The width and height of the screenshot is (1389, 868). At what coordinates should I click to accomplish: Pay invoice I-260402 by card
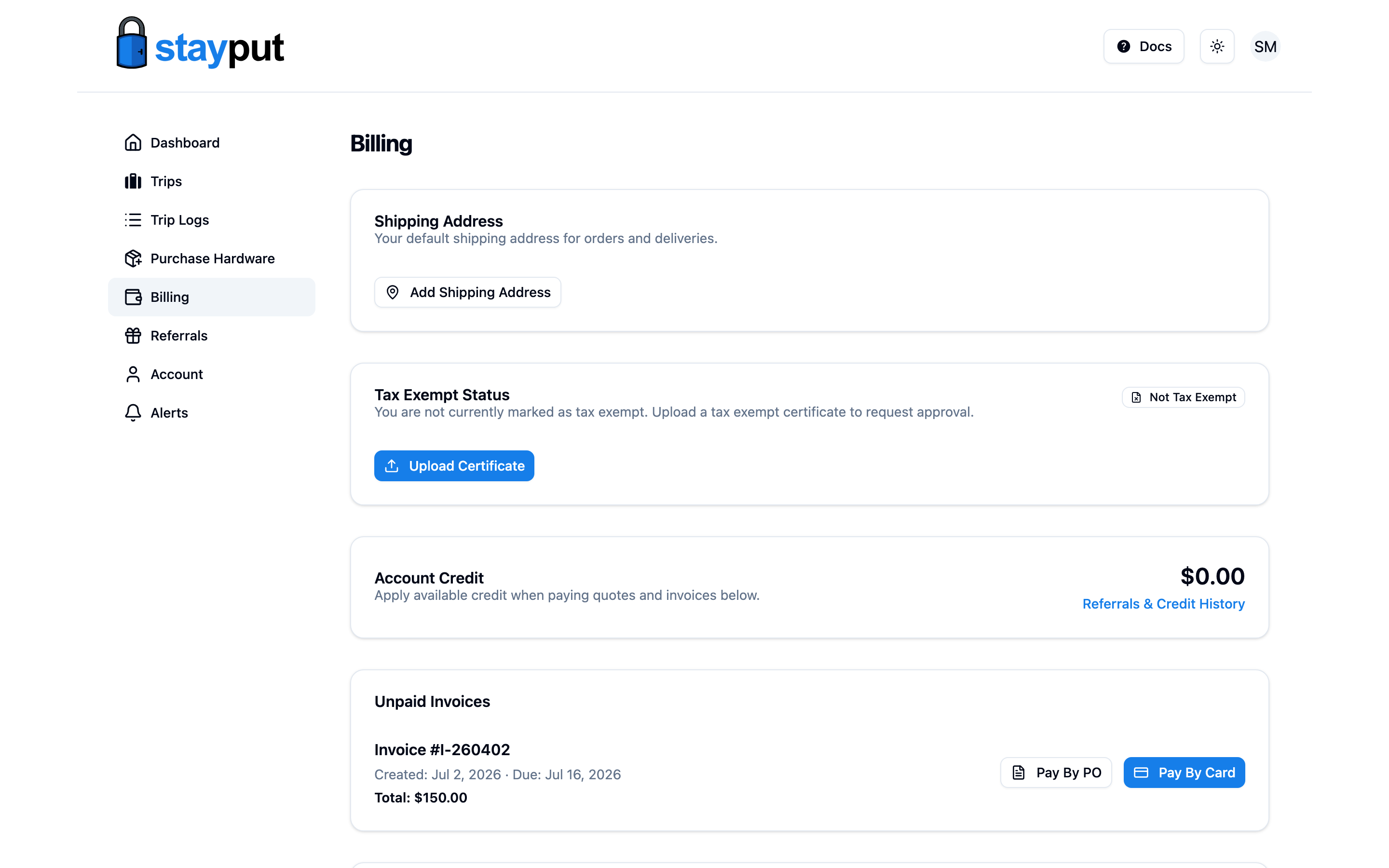[1184, 773]
